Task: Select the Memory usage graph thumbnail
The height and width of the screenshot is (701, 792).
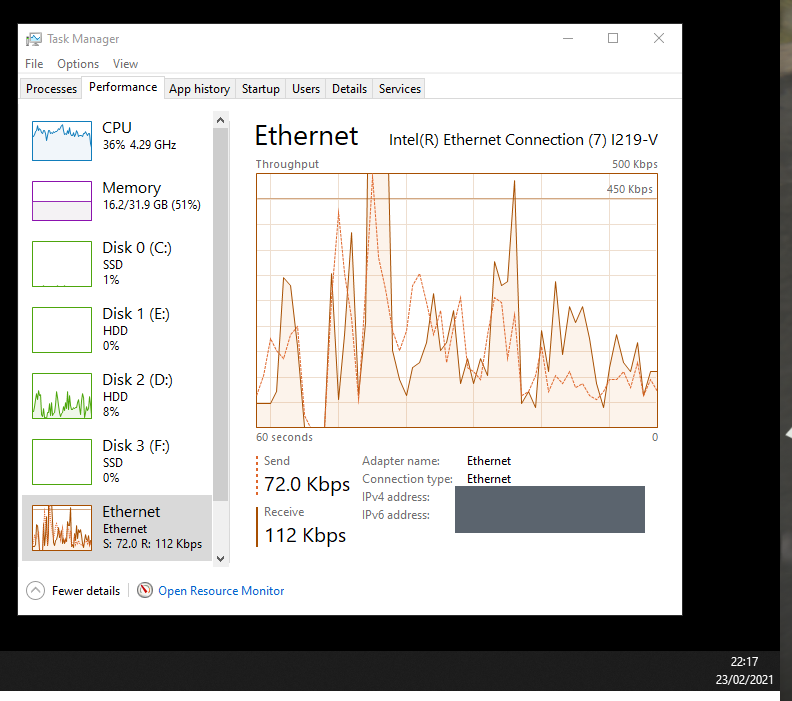Action: tap(62, 201)
